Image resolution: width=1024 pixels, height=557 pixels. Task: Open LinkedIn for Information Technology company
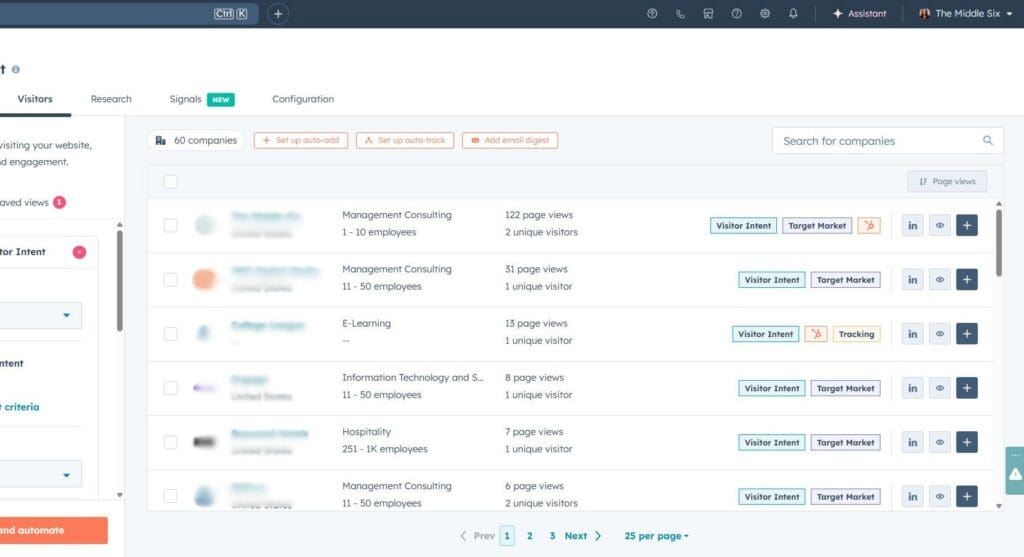click(x=912, y=388)
